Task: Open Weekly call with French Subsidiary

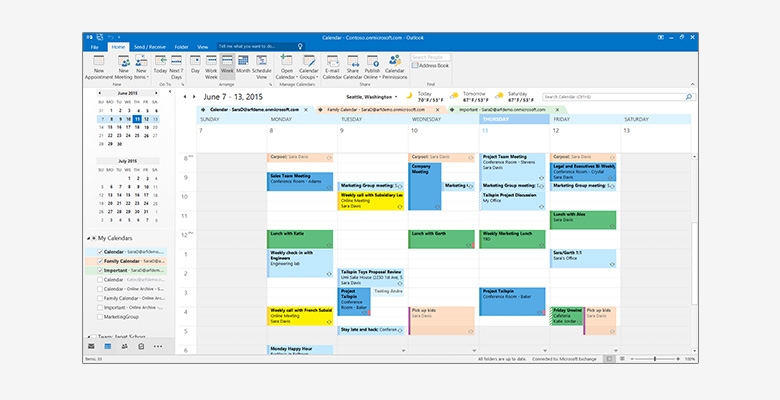Action: point(300,316)
